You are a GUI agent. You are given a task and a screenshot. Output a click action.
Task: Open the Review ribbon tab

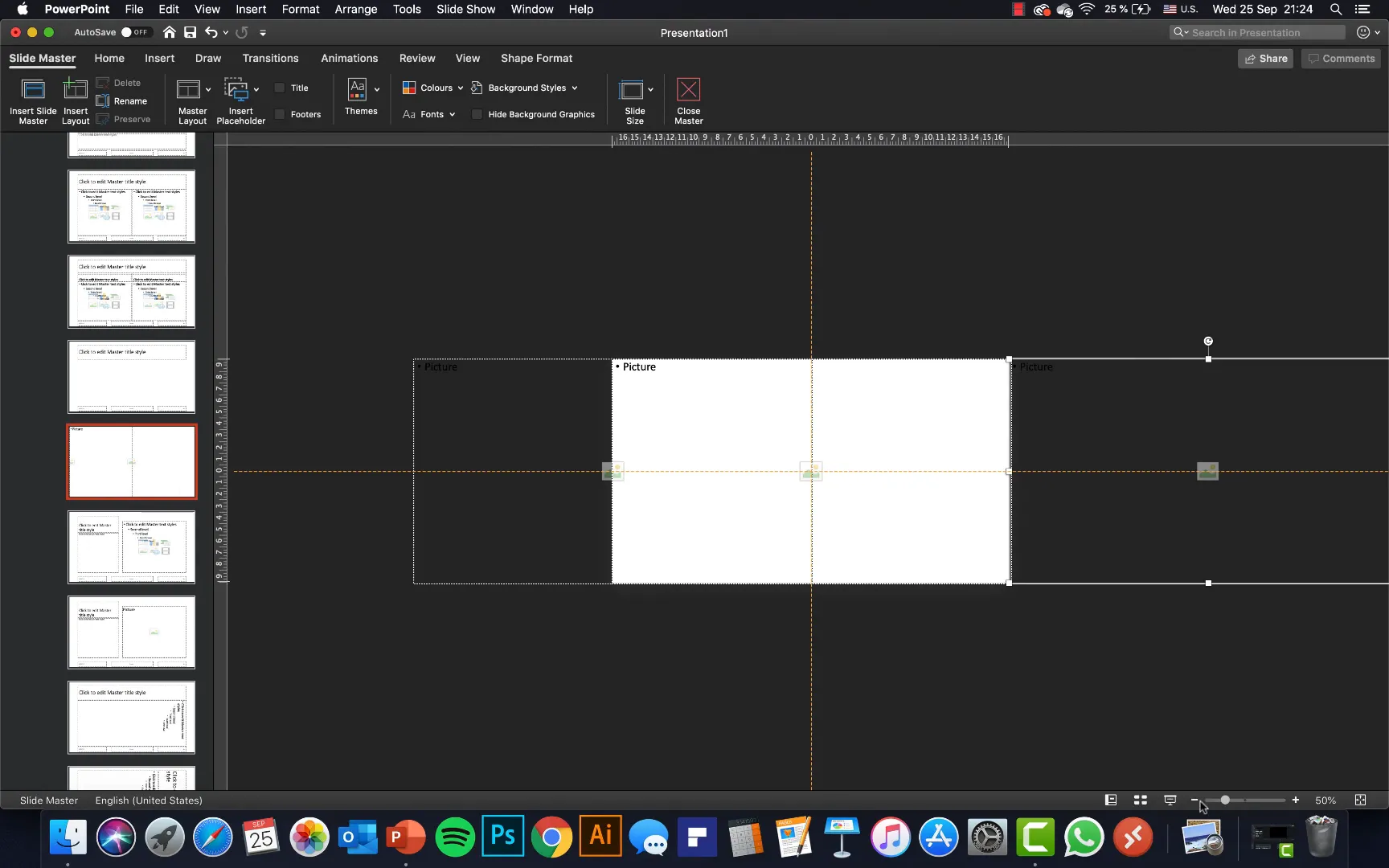click(417, 58)
